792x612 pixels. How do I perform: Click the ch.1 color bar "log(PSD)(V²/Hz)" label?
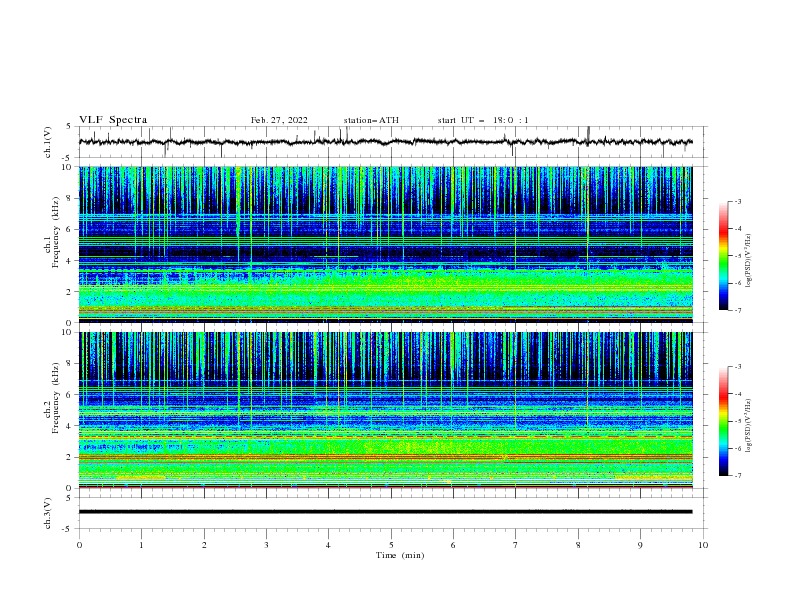pyautogui.click(x=749, y=261)
